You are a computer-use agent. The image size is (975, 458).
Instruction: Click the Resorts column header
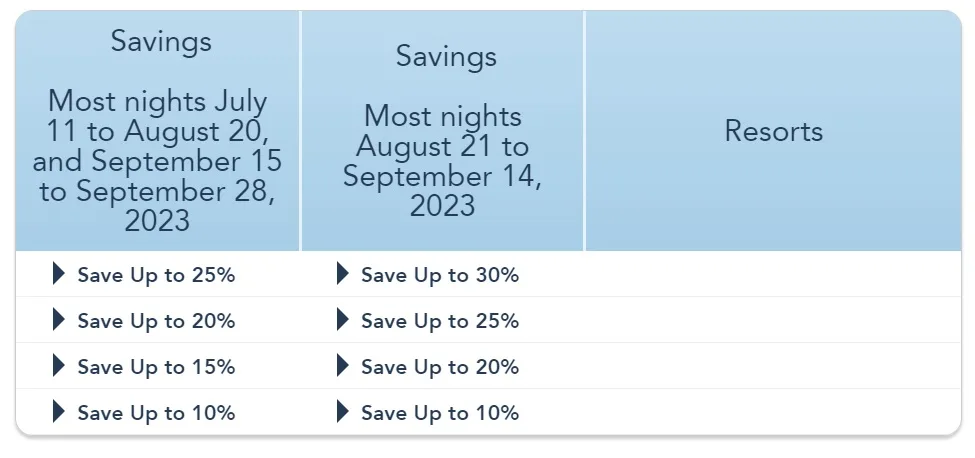tap(774, 131)
